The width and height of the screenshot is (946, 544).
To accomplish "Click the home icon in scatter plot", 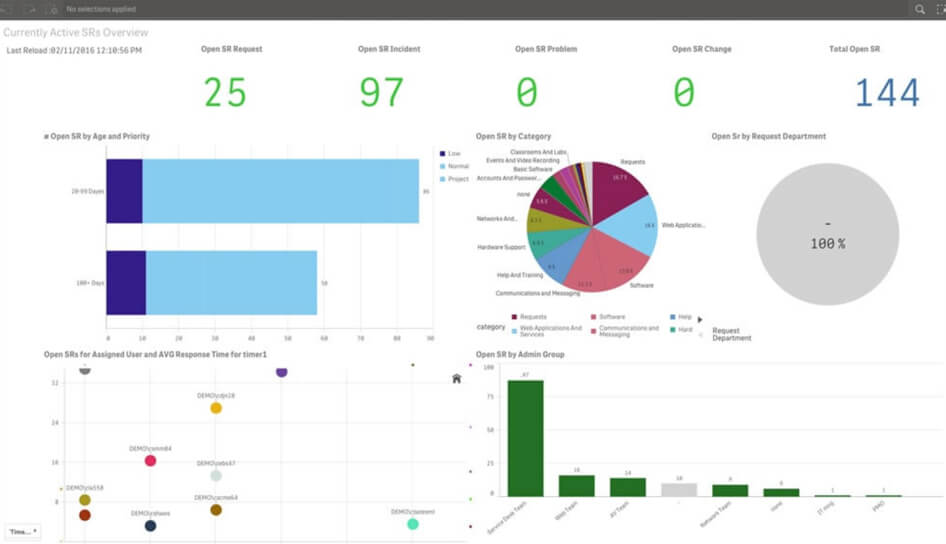I will (457, 379).
